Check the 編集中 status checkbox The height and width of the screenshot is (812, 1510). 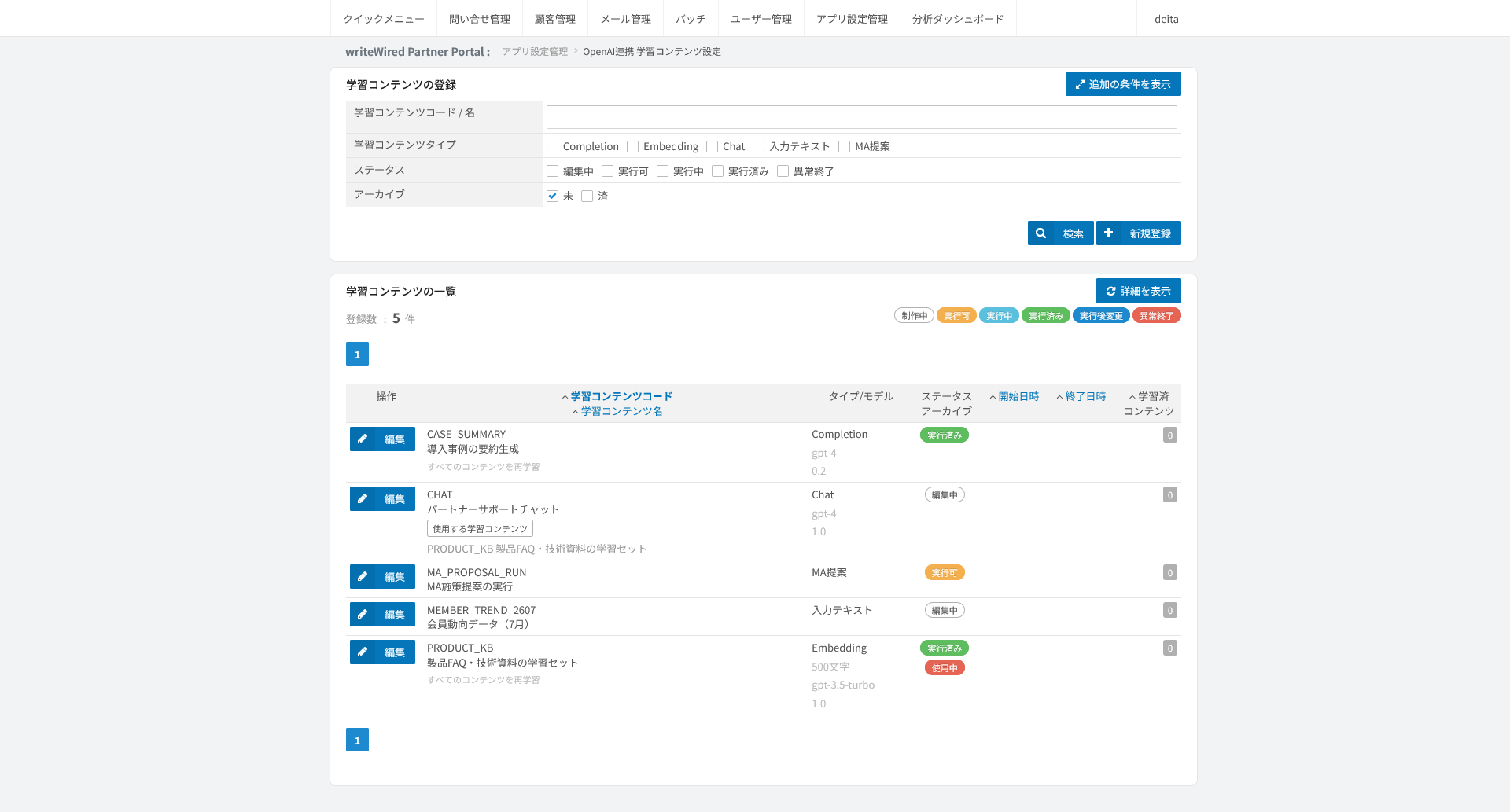pyautogui.click(x=552, y=171)
